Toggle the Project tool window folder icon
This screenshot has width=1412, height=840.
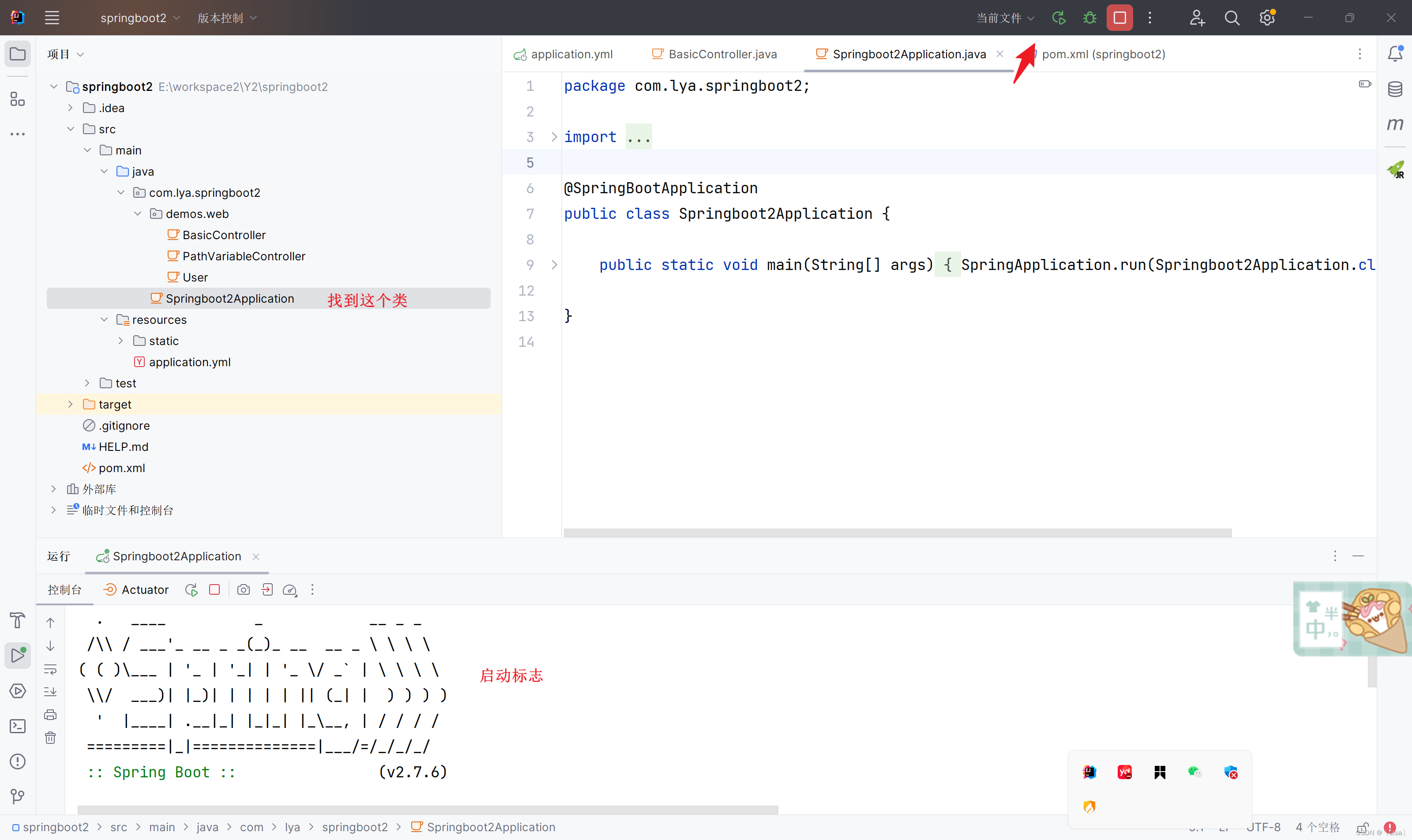tap(18, 54)
